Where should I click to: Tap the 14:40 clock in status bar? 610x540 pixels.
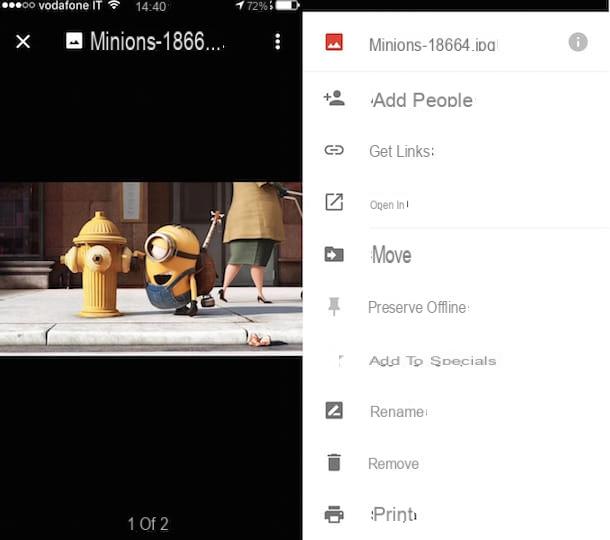pos(151,6)
